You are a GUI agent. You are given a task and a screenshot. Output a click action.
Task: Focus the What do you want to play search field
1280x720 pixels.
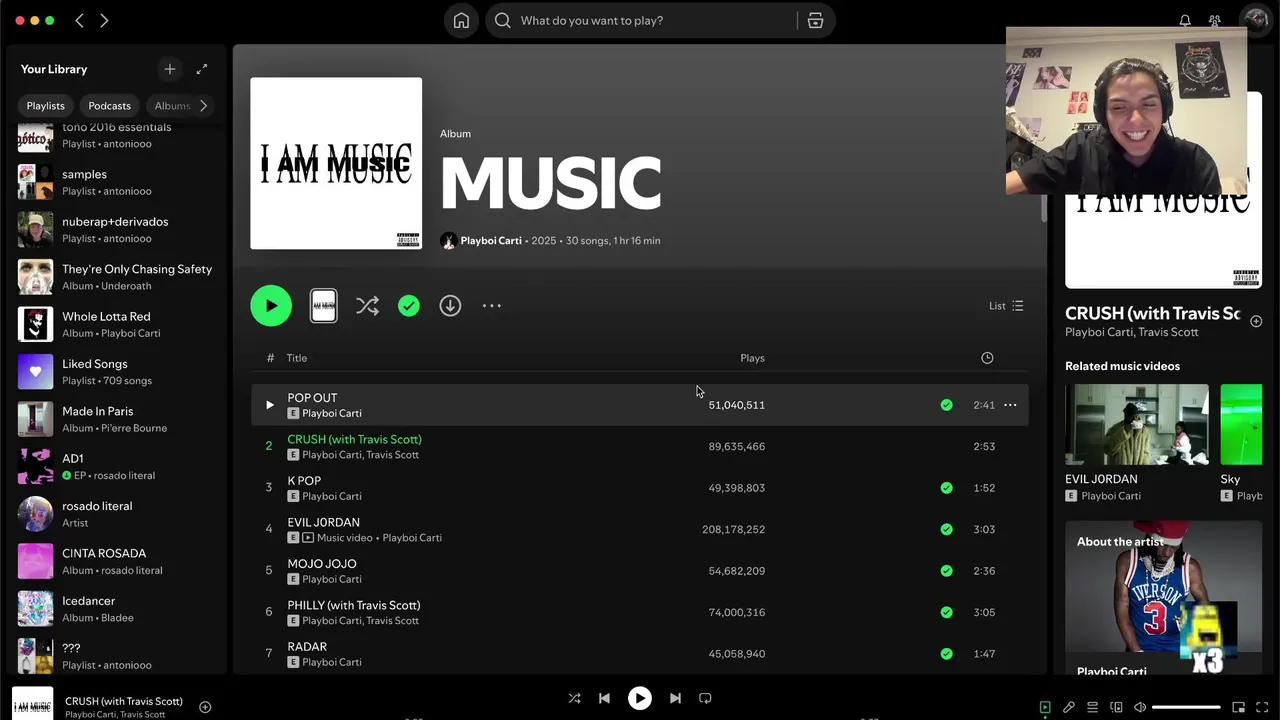point(640,20)
